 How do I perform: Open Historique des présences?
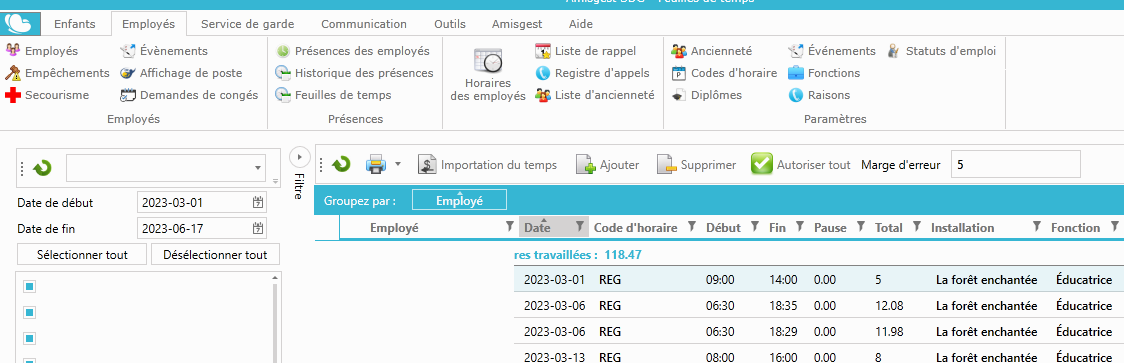(x=355, y=72)
